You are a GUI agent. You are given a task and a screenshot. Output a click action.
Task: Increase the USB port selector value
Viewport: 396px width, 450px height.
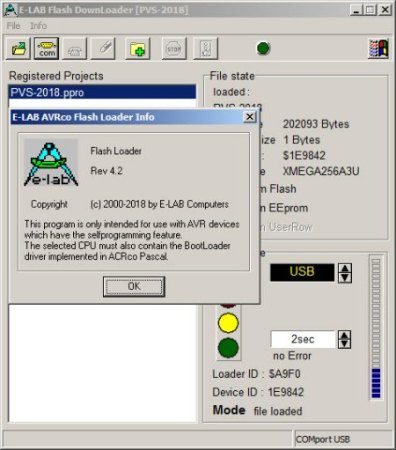(x=345, y=268)
